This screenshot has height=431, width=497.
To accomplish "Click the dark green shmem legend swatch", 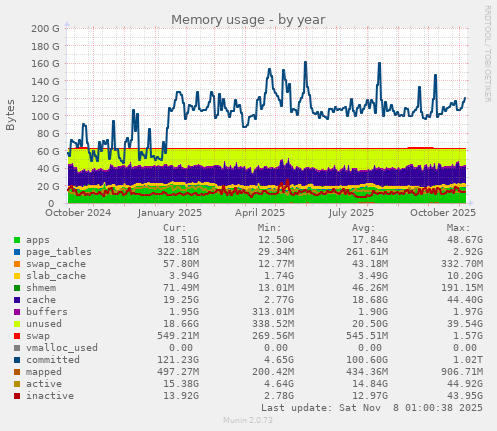I will pyautogui.click(x=17, y=288).
